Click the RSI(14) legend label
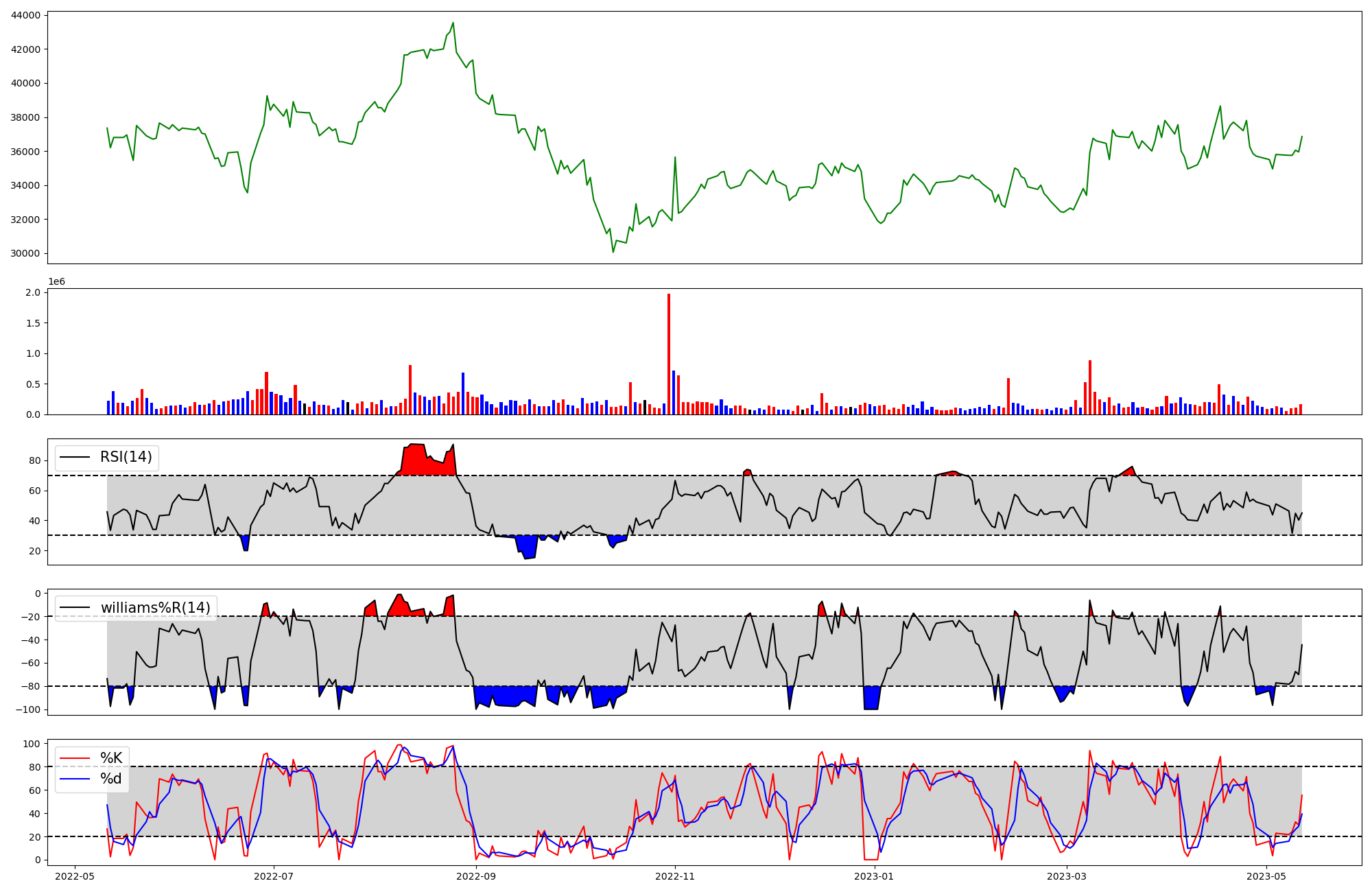The image size is (1372, 892). [x=126, y=457]
